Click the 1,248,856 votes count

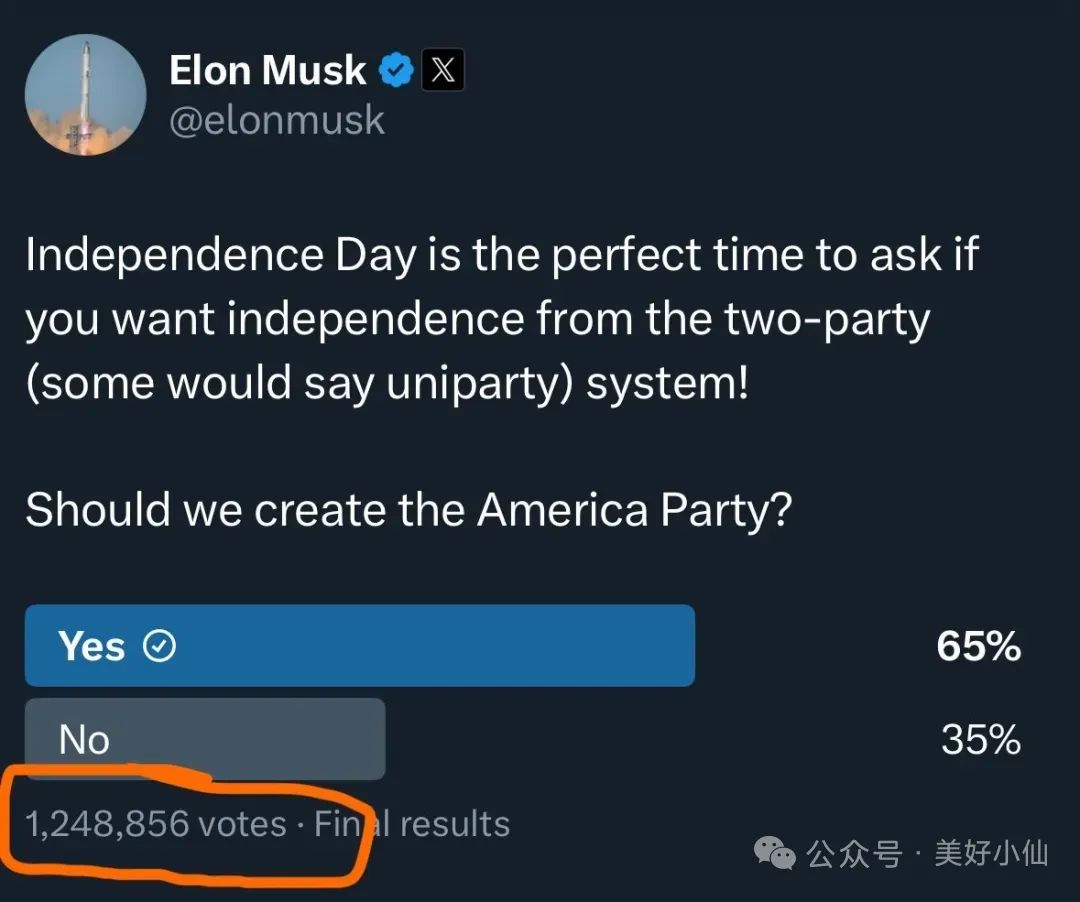point(156,824)
